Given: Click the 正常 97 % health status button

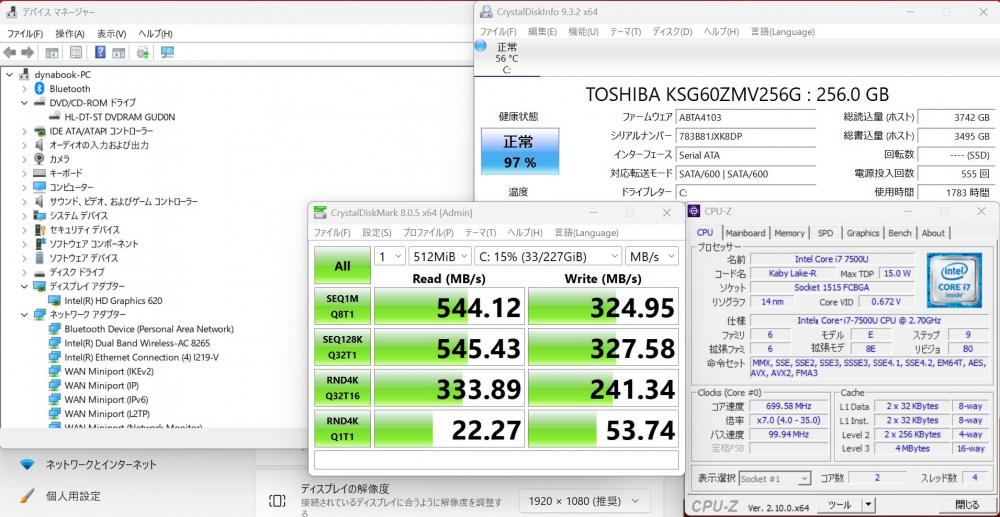Looking at the screenshot, I should [x=520, y=151].
